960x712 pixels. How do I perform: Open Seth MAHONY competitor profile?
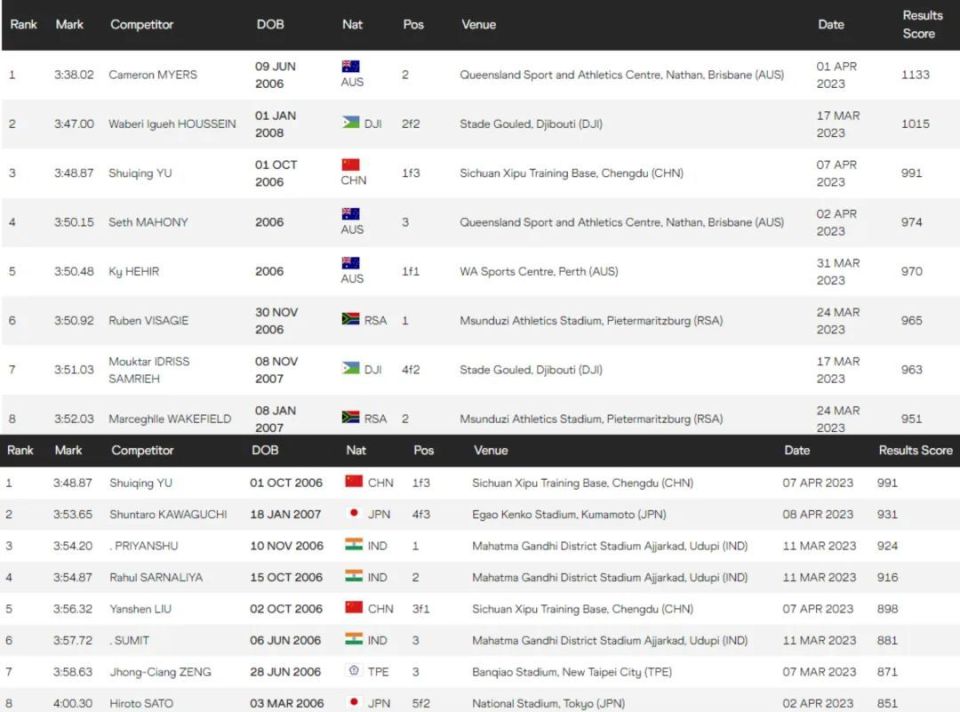(x=148, y=222)
